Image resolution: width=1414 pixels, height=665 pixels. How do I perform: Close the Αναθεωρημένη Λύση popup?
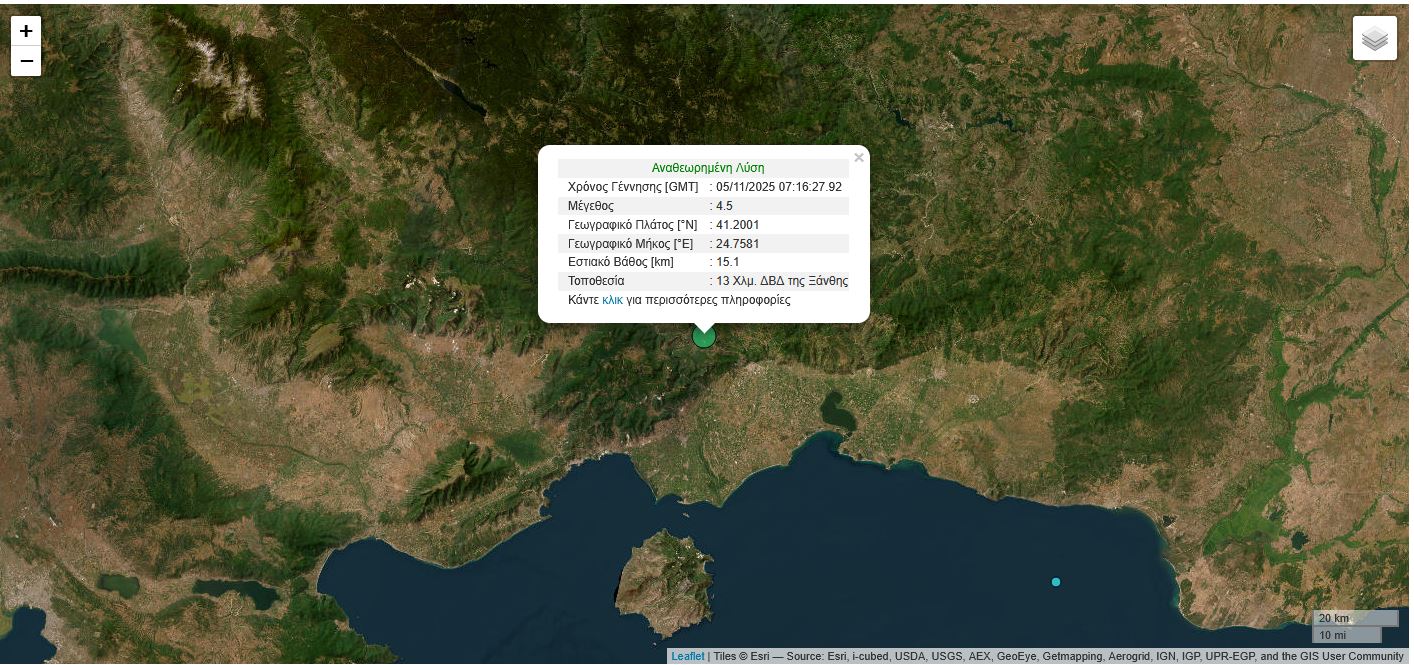(x=859, y=157)
